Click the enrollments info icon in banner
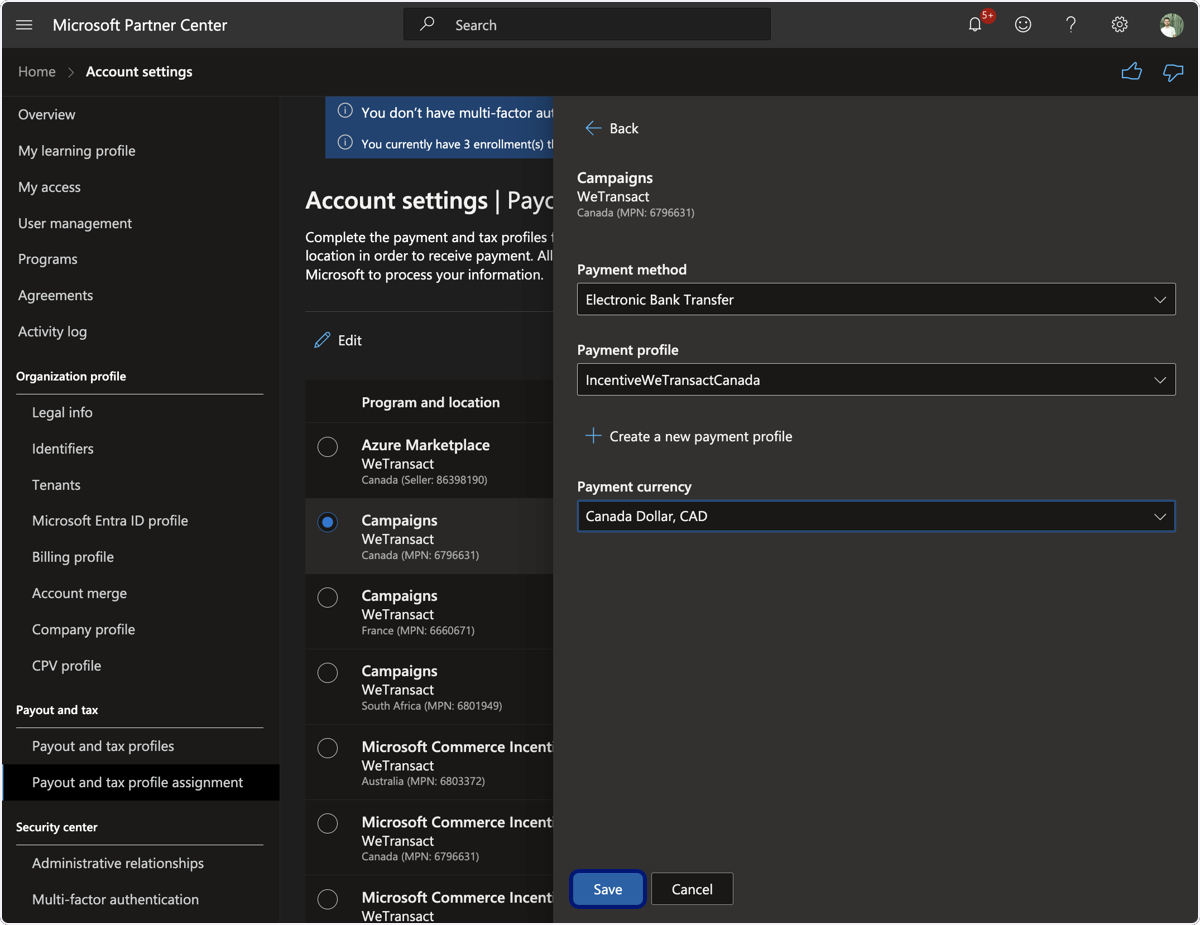Image resolution: width=1200 pixels, height=925 pixels. click(345, 142)
